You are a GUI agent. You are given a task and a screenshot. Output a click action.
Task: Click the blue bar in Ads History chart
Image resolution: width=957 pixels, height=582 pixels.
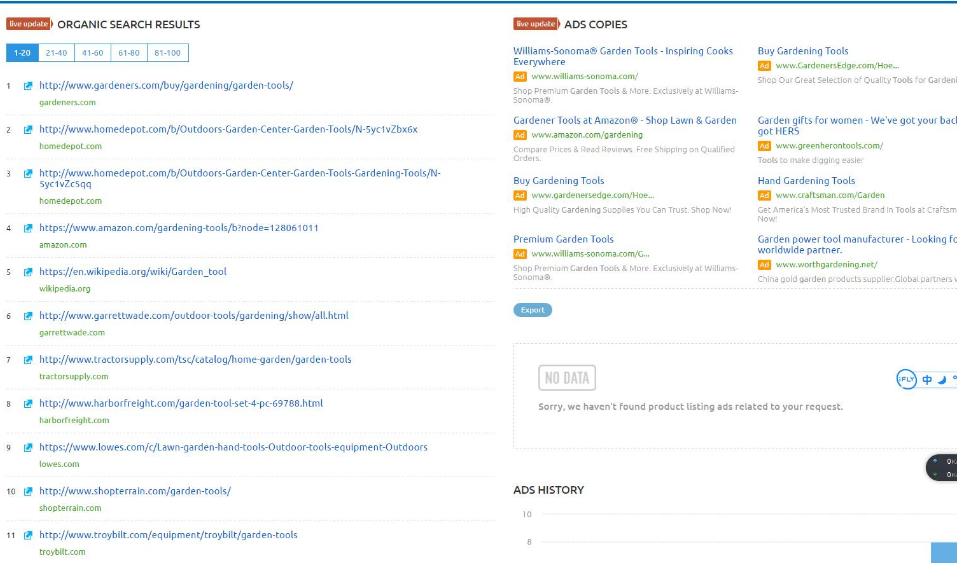point(944,553)
